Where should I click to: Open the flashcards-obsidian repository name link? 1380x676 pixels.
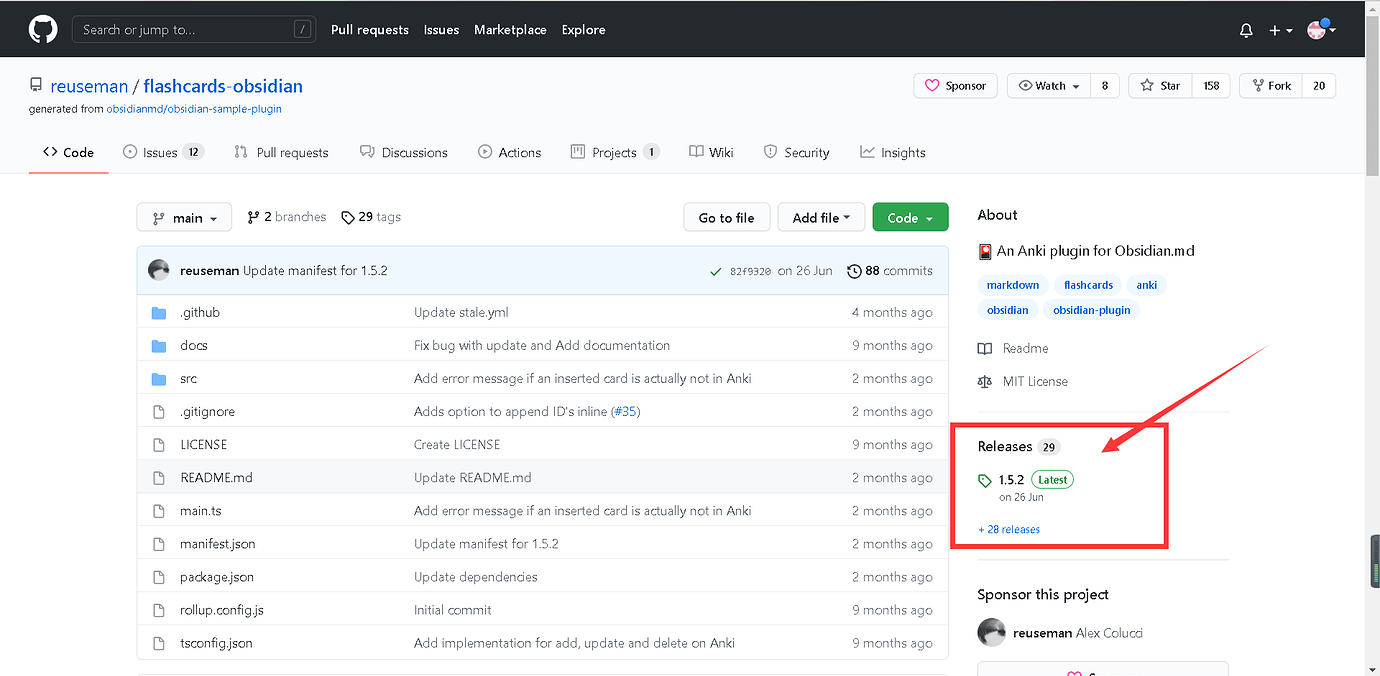pos(223,86)
